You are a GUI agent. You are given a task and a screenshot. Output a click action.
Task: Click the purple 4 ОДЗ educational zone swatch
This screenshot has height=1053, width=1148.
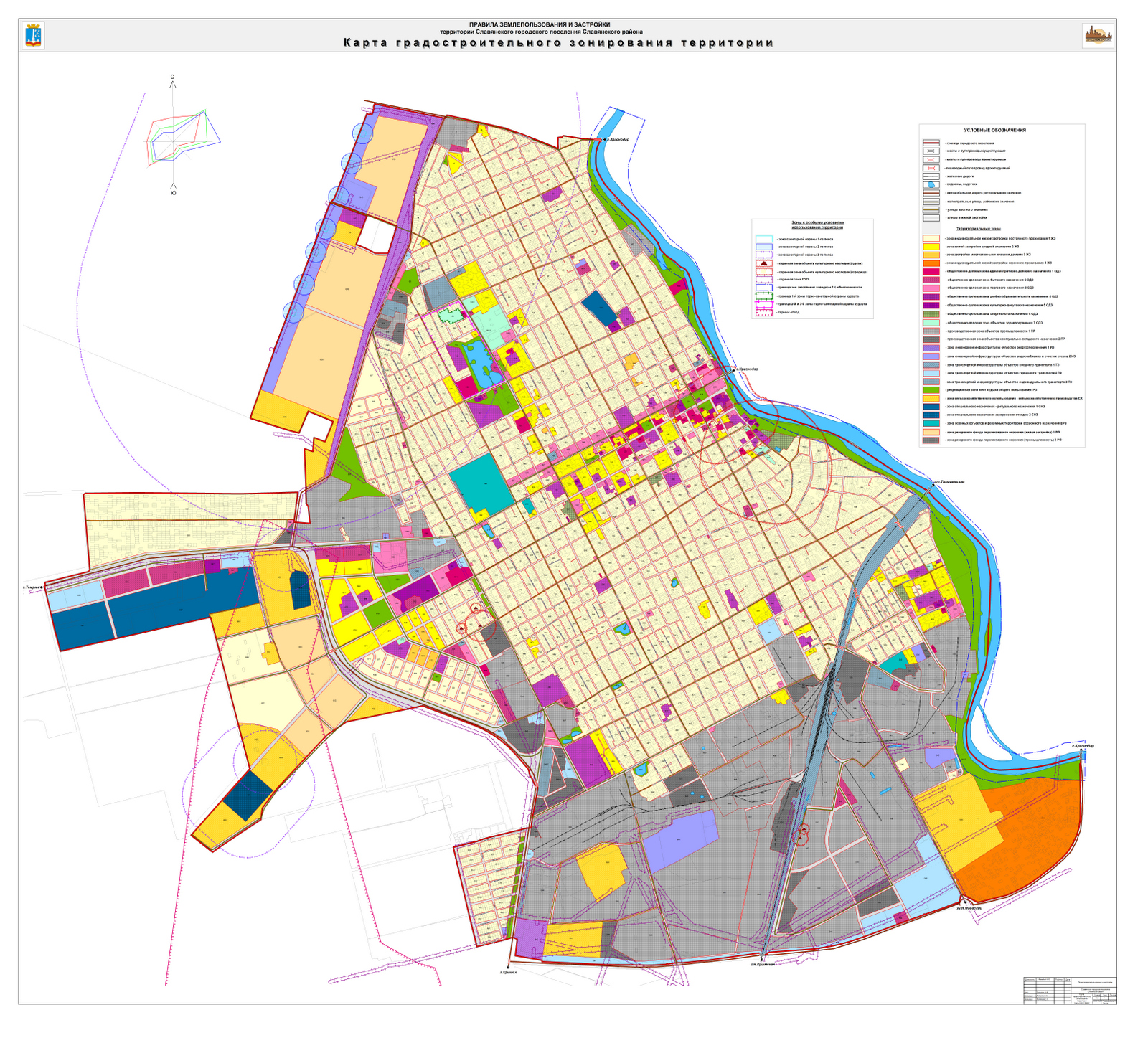click(931, 297)
